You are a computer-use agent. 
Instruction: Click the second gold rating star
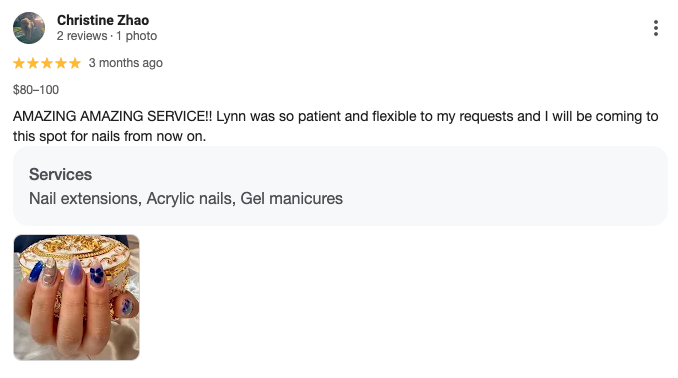(33, 63)
